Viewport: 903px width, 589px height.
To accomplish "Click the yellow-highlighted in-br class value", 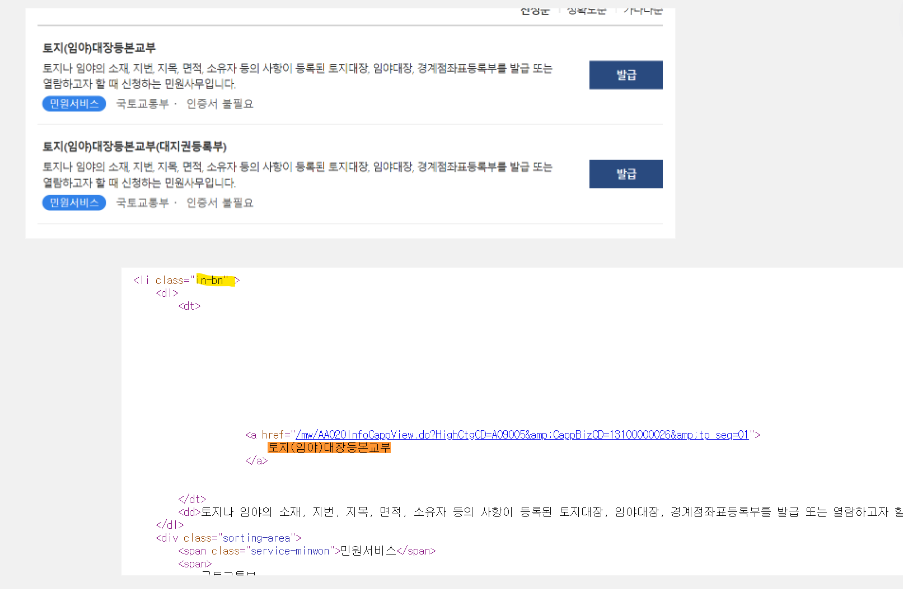I will pos(215,280).
